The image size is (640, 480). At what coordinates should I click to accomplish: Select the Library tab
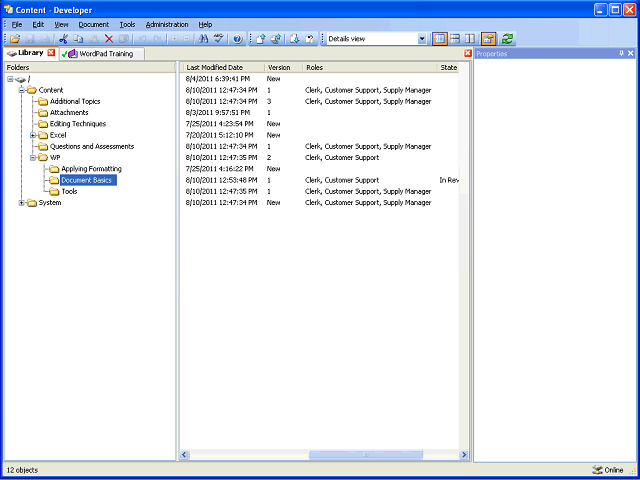[x=30, y=53]
